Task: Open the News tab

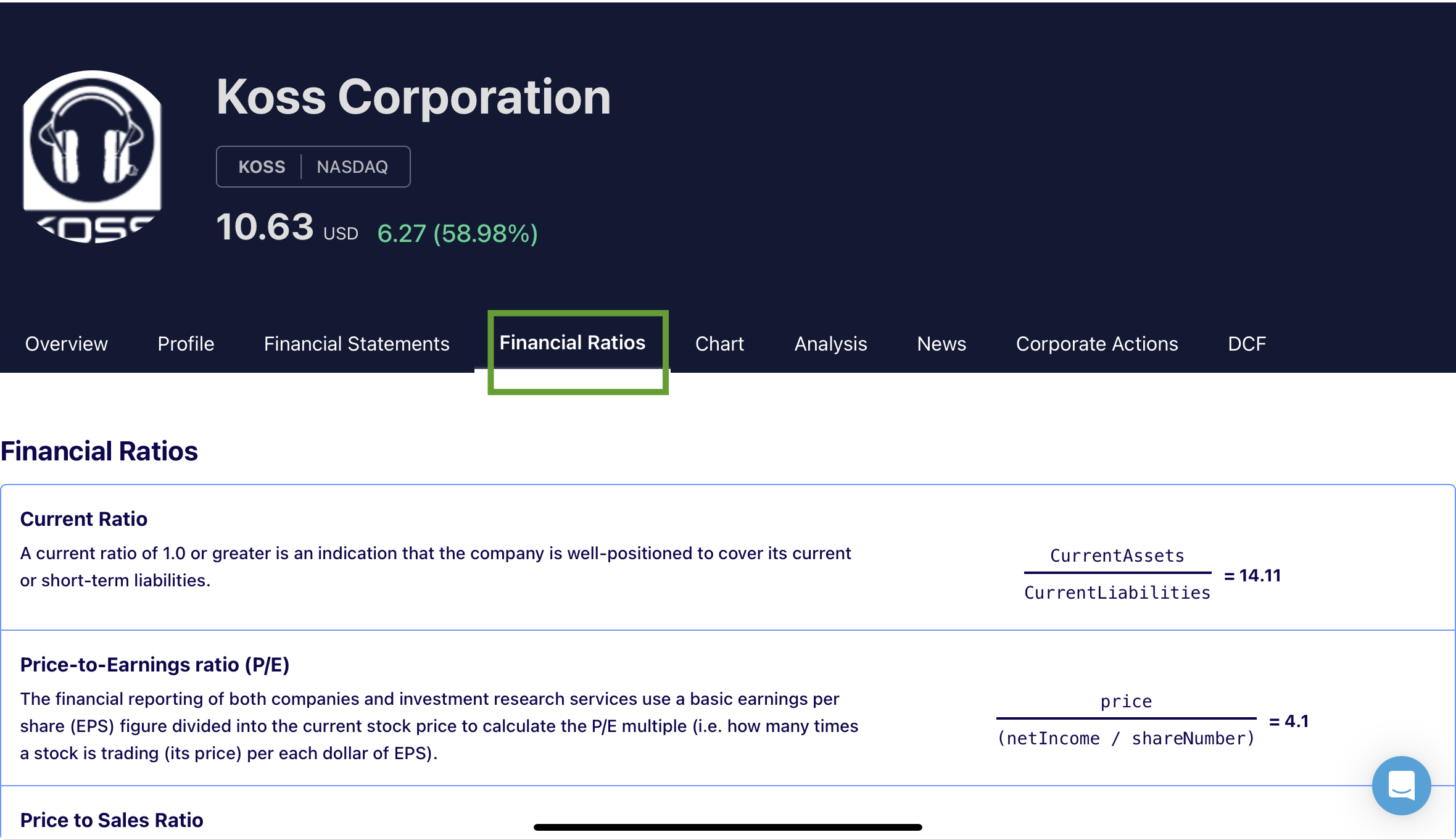Action: tap(941, 344)
